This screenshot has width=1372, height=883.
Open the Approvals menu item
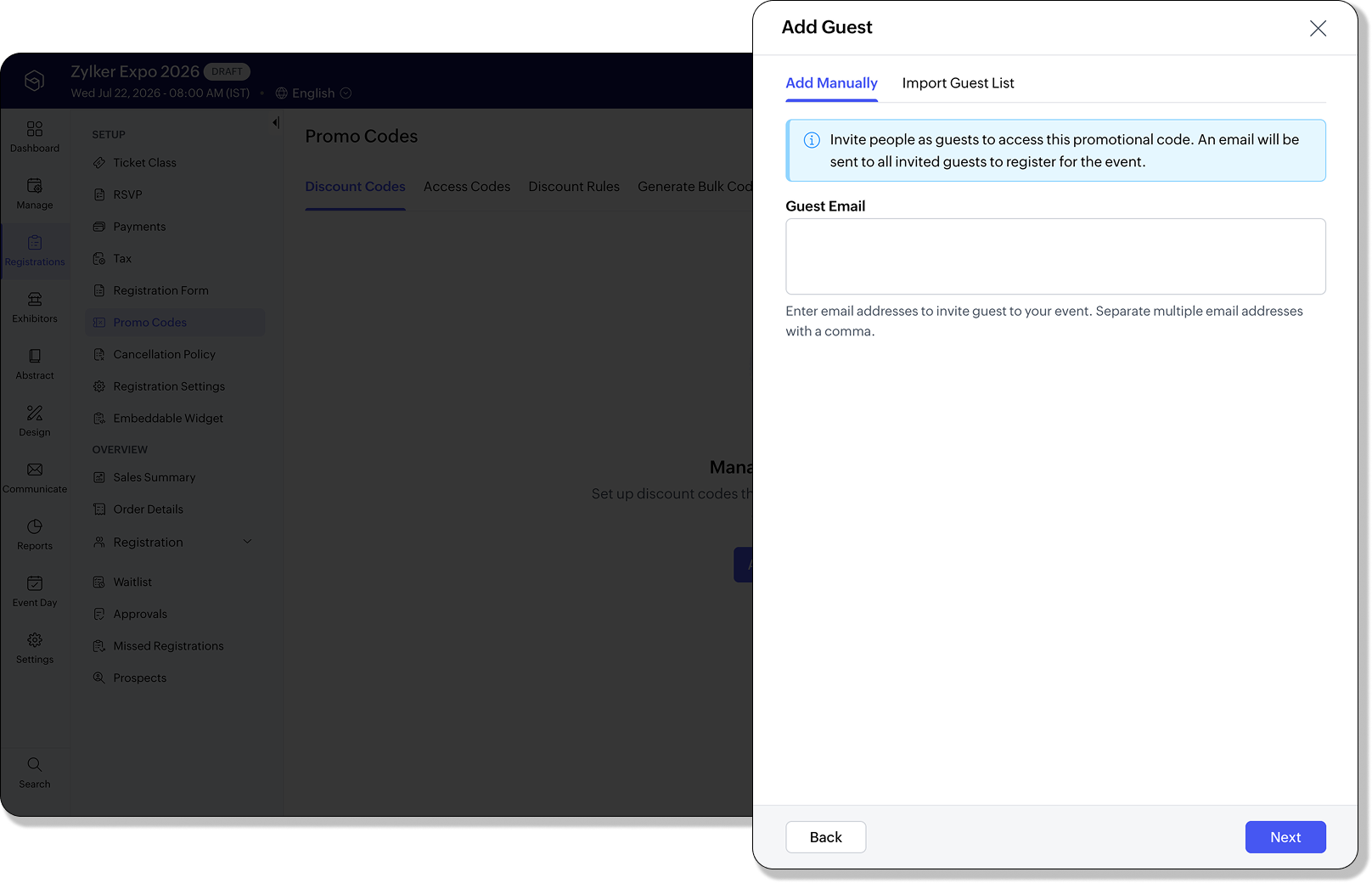[x=140, y=615]
